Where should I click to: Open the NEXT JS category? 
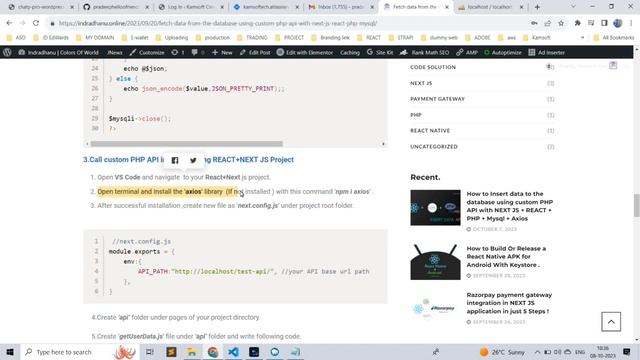(421, 83)
